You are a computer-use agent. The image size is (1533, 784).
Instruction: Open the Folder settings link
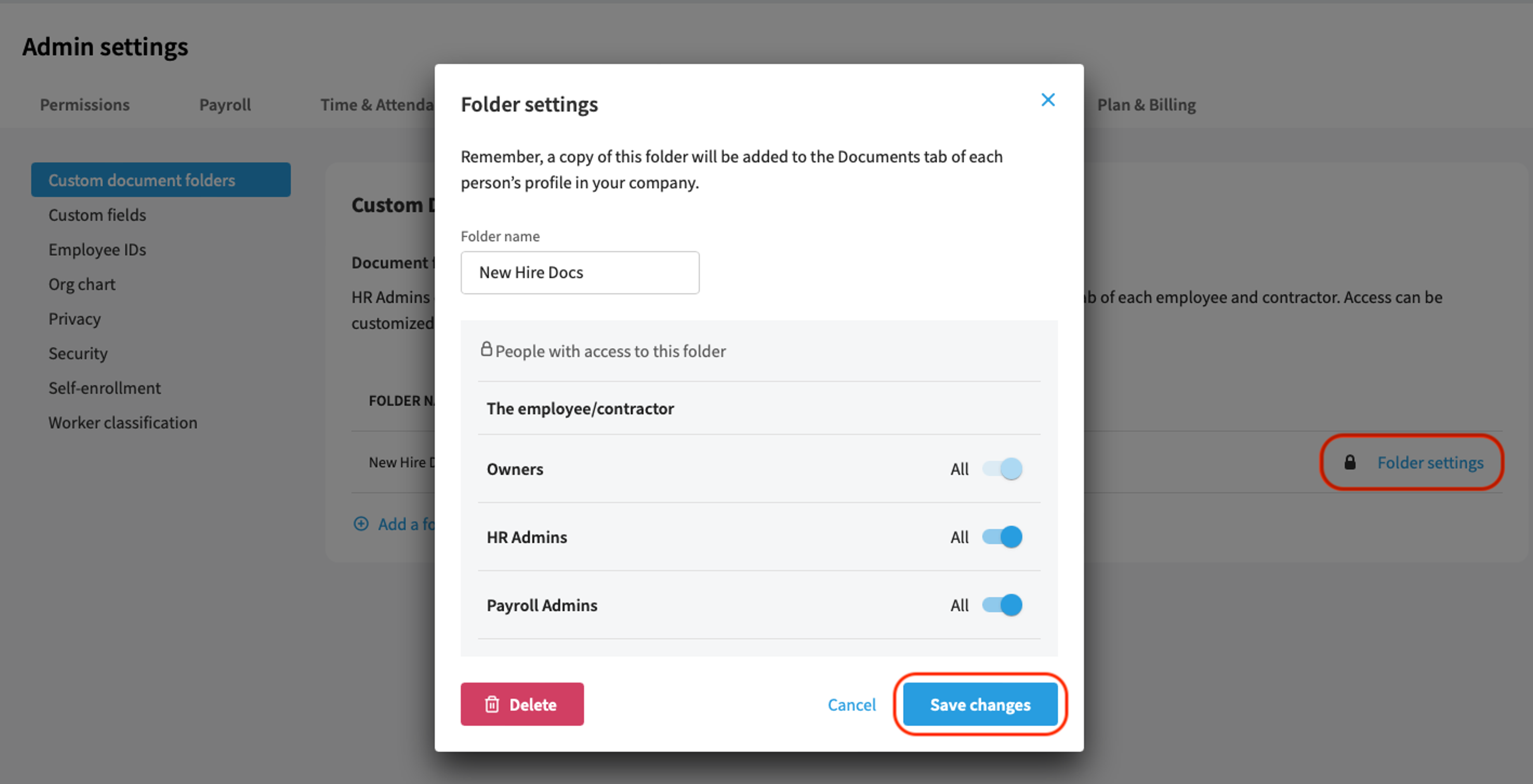click(x=1430, y=462)
